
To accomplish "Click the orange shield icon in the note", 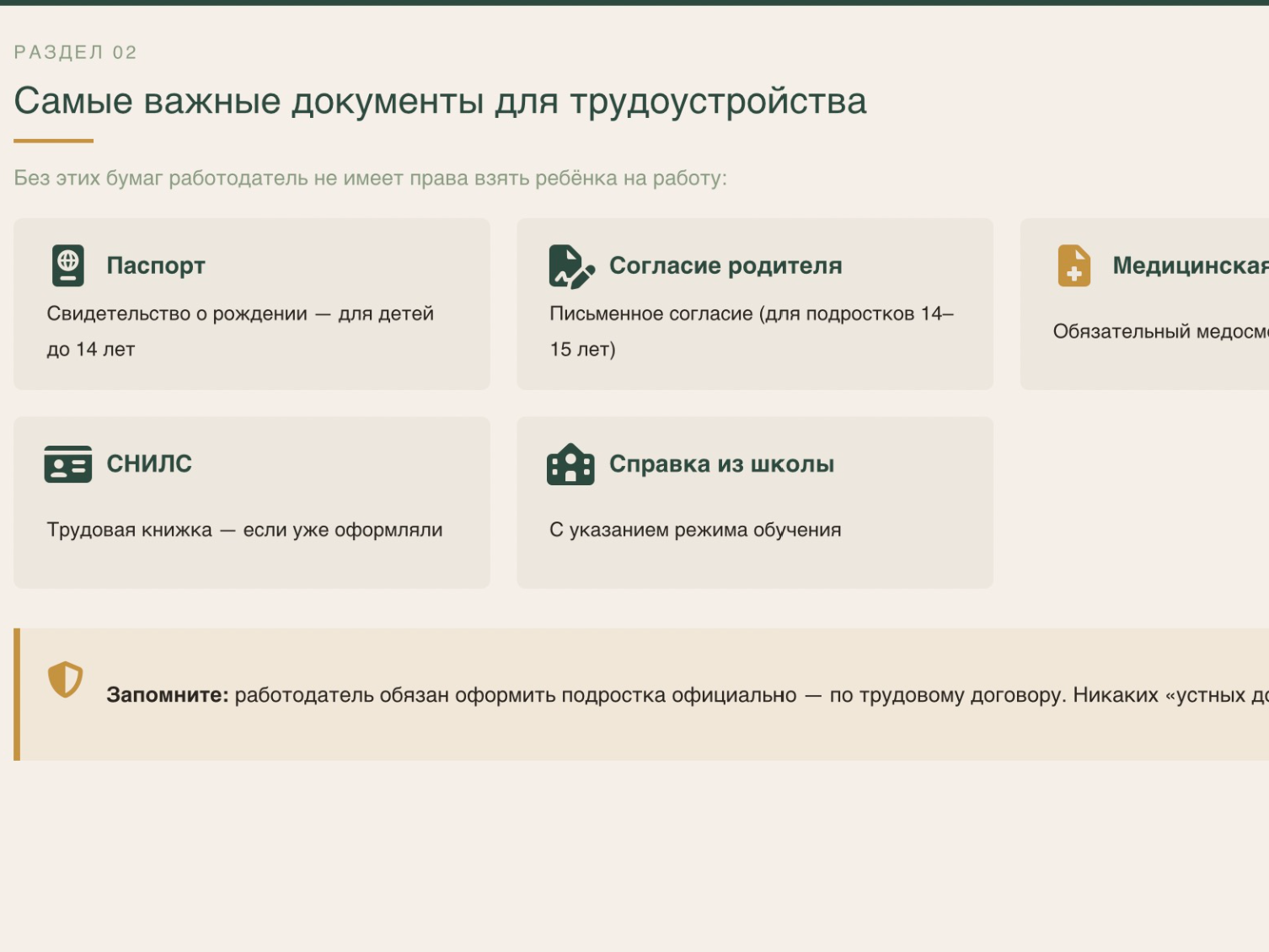I will [65, 679].
